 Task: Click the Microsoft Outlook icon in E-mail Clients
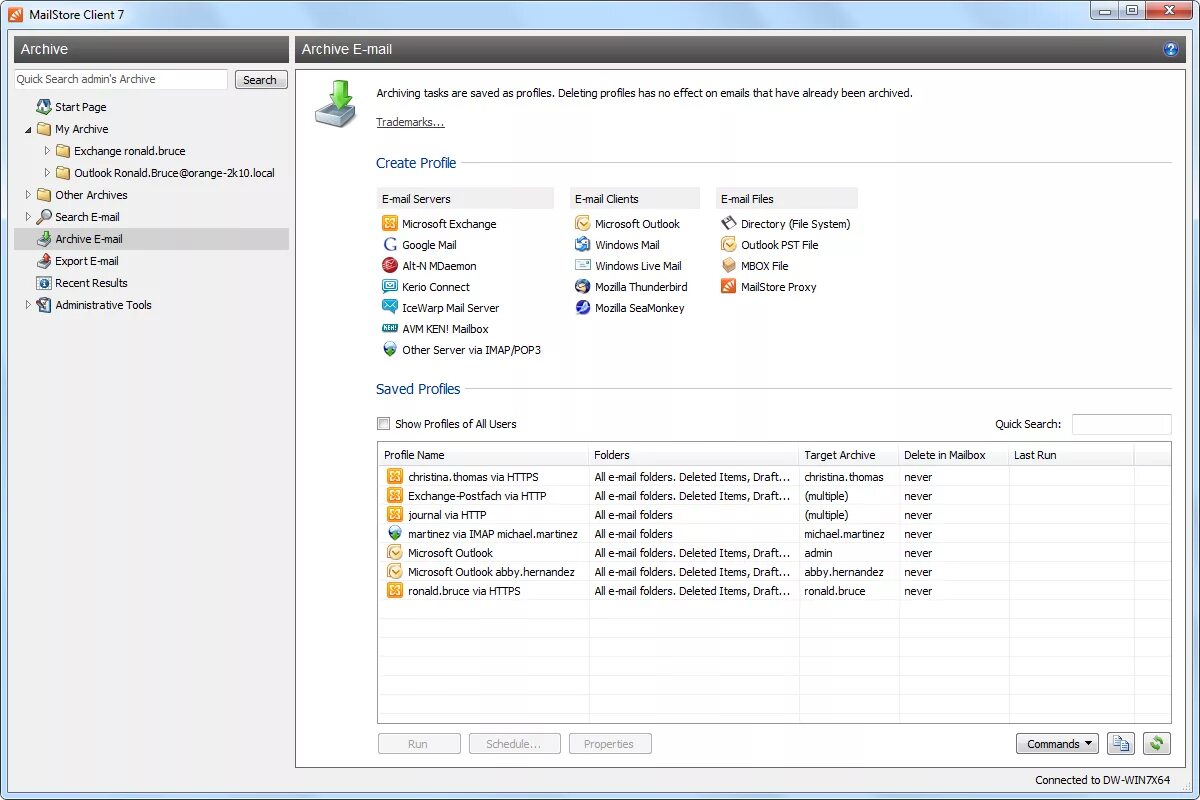[x=583, y=224]
